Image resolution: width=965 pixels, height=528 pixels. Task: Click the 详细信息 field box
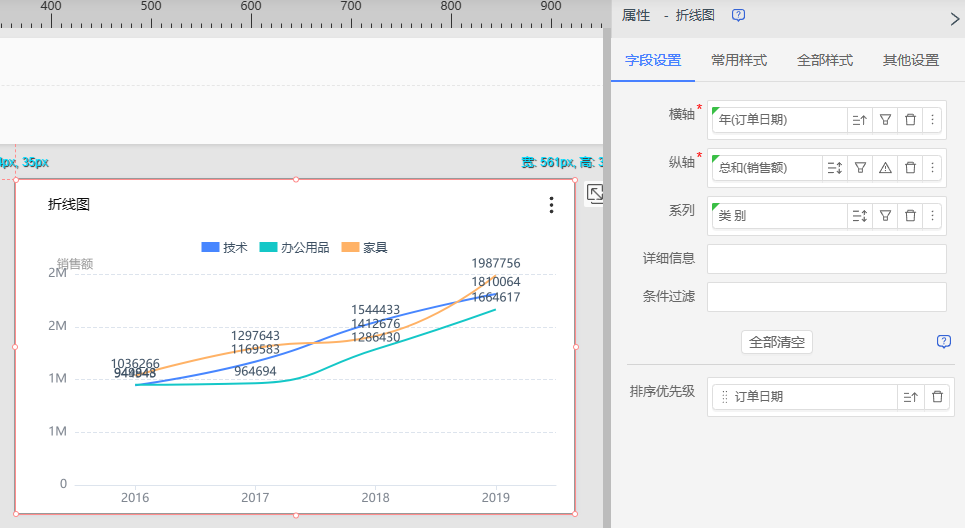tap(826, 259)
